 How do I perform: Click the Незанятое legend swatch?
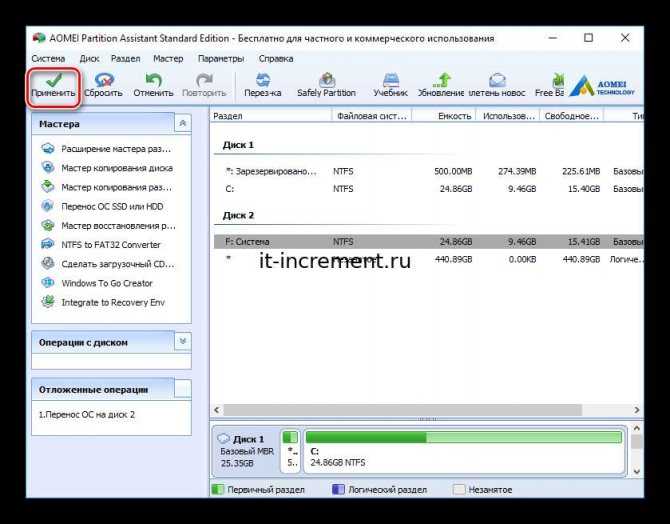pos(458,489)
